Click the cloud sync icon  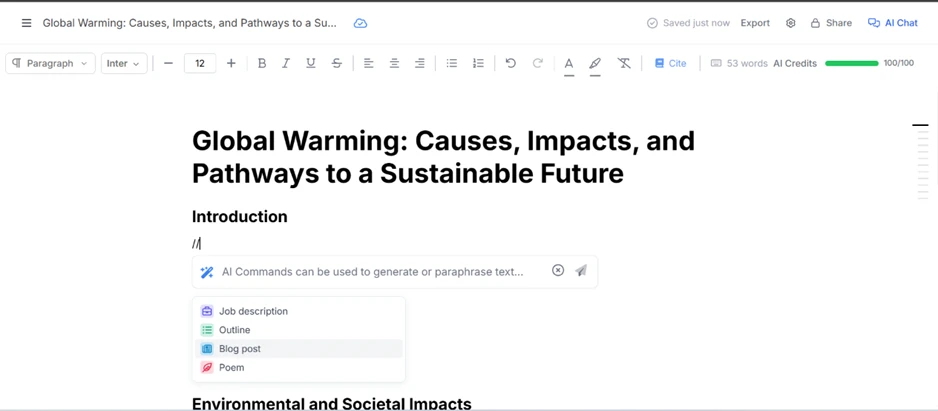pyautogui.click(x=360, y=23)
